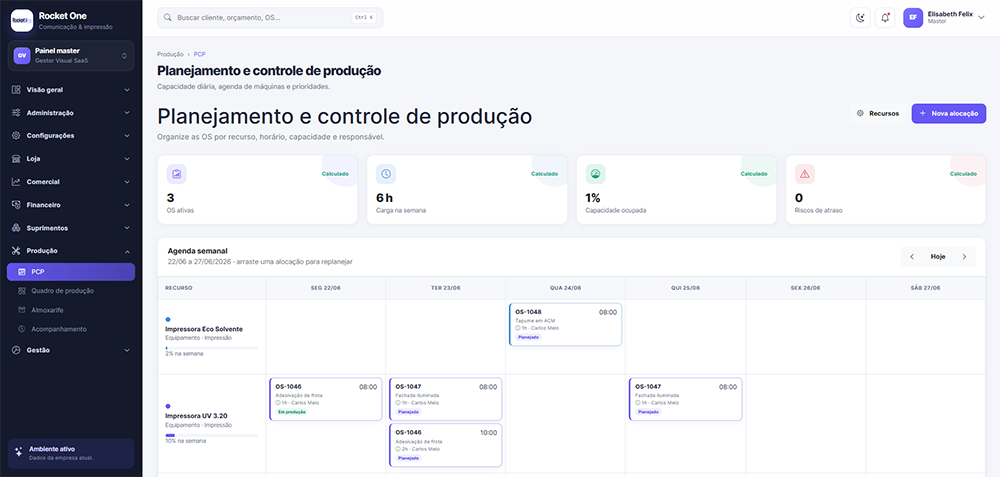Image resolution: width=1000 pixels, height=477 pixels.
Task: Click the Visão geral sidebar icon
Action: 16,90
